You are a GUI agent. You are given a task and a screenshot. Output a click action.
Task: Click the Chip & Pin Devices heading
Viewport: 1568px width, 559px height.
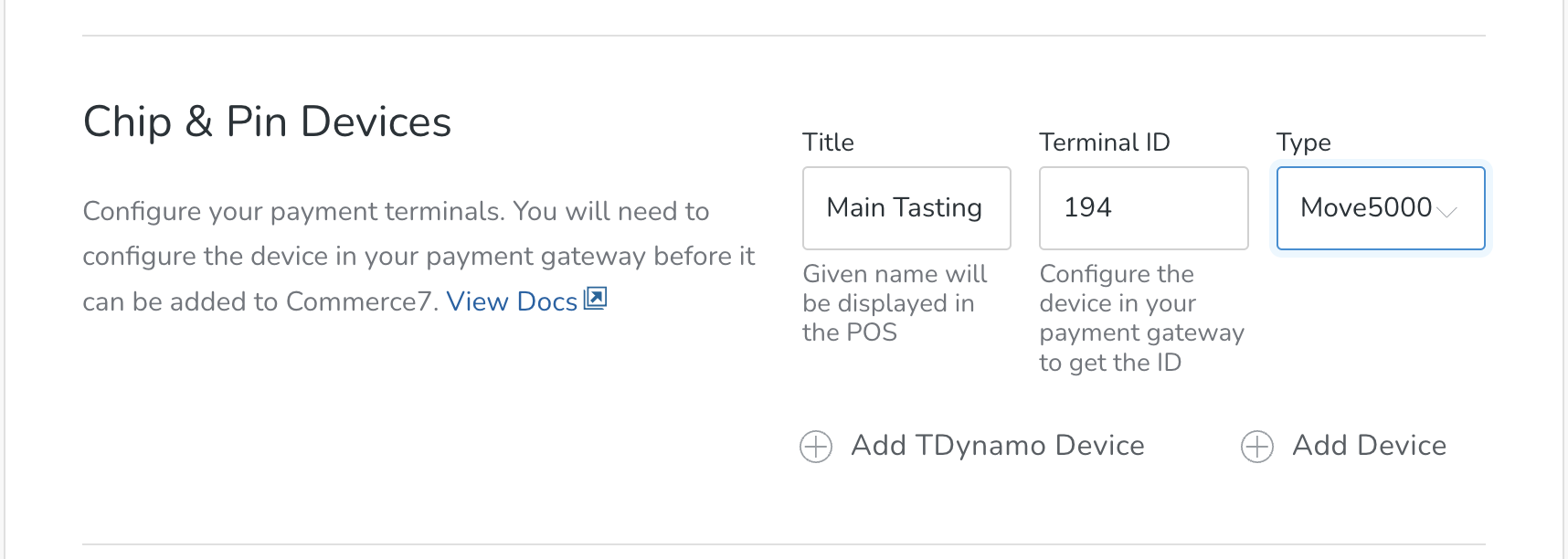[267, 122]
